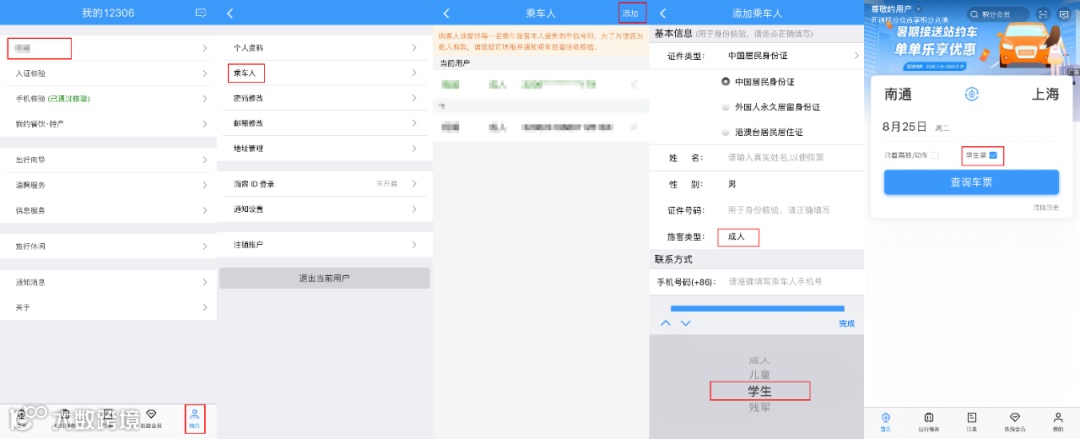Focus the 手机号码 input field
Viewport: 1080px width, 439px height.
click(776, 282)
